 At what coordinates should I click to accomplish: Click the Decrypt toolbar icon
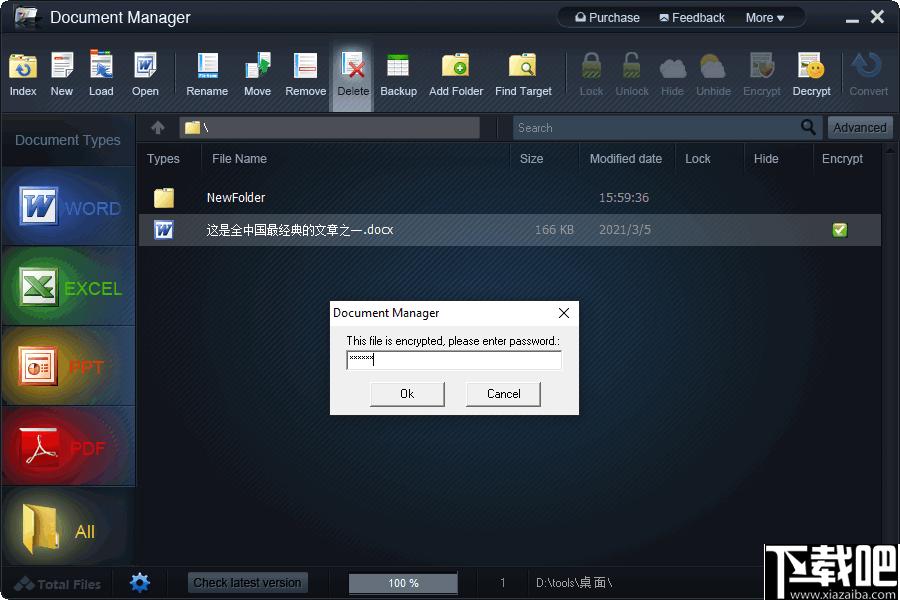(x=811, y=65)
